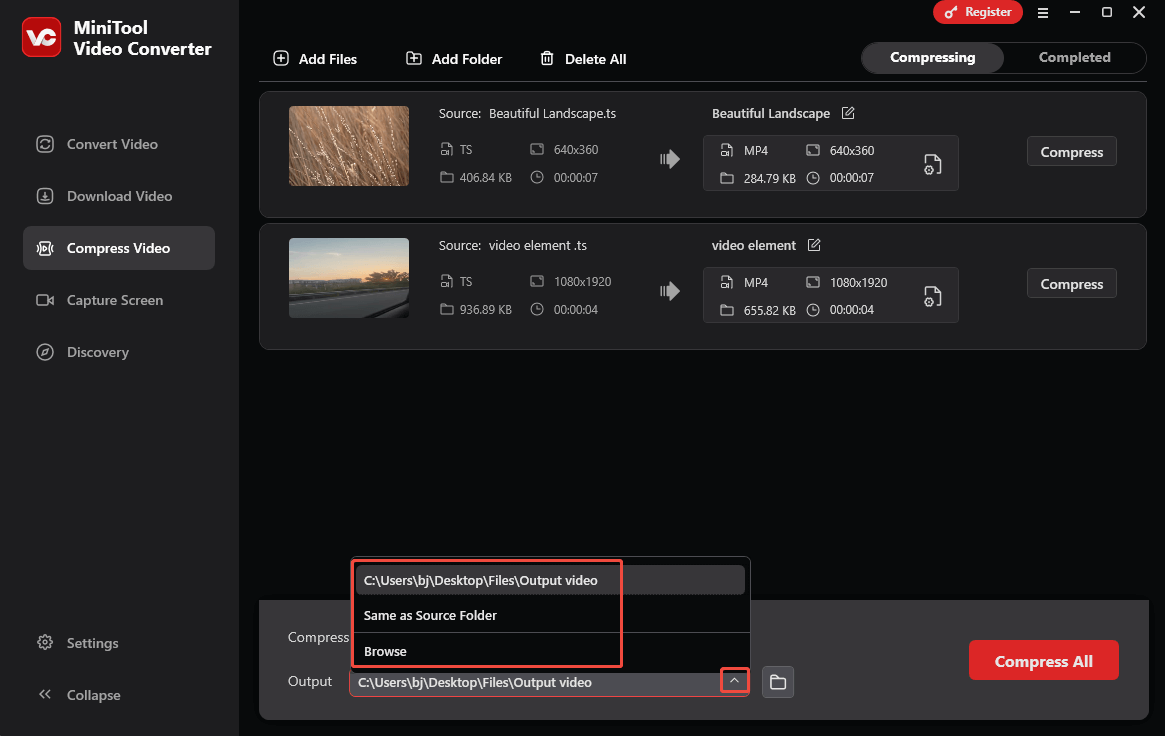The image size is (1165, 736).
Task: Compress the Beautiful Landscape video
Action: click(x=1071, y=152)
